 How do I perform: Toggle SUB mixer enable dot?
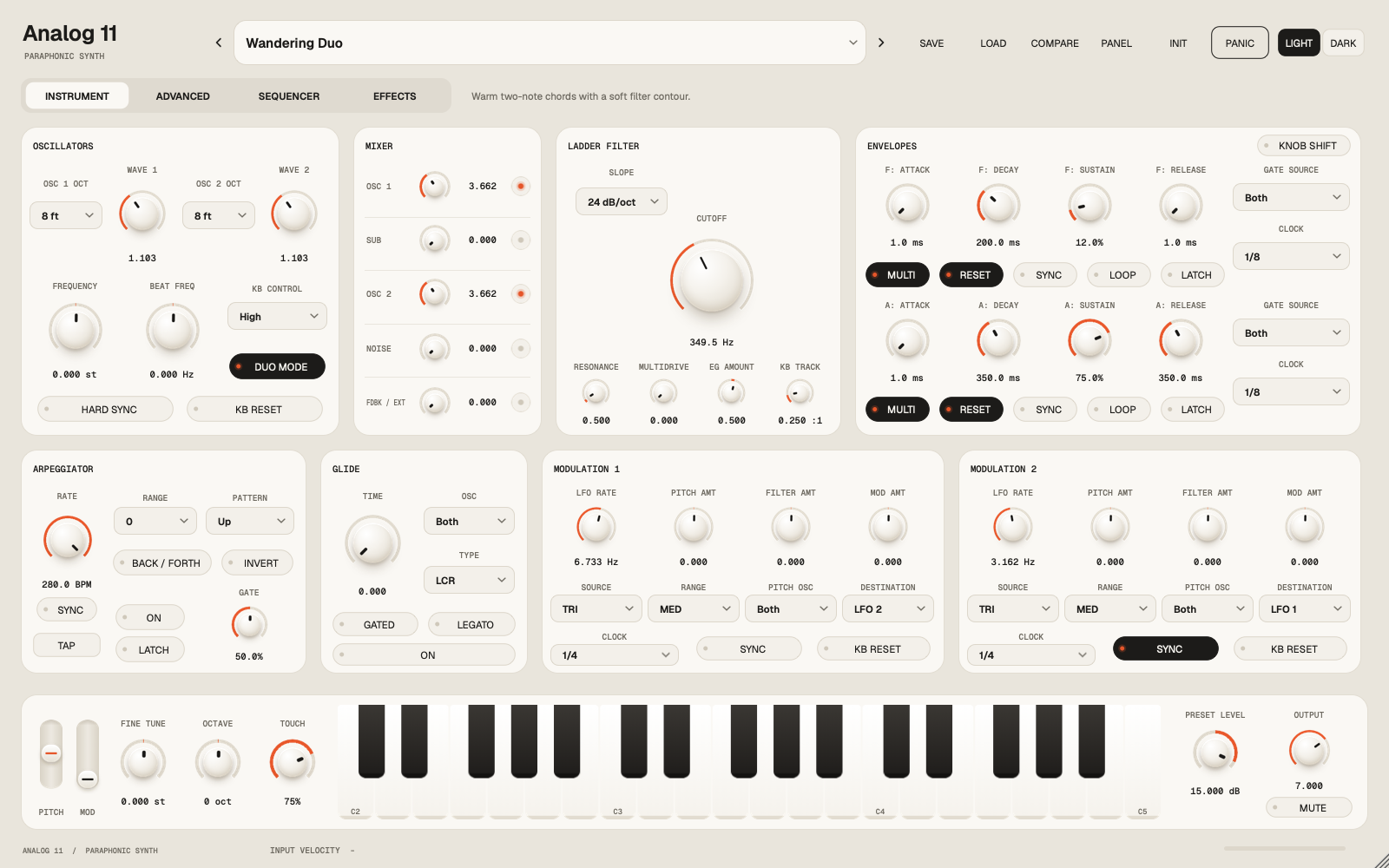tap(521, 240)
